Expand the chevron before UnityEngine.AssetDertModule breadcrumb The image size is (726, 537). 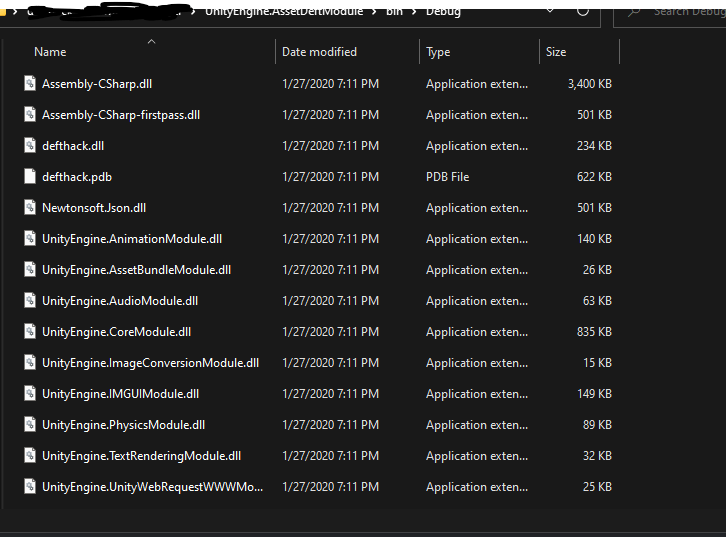[194, 12]
